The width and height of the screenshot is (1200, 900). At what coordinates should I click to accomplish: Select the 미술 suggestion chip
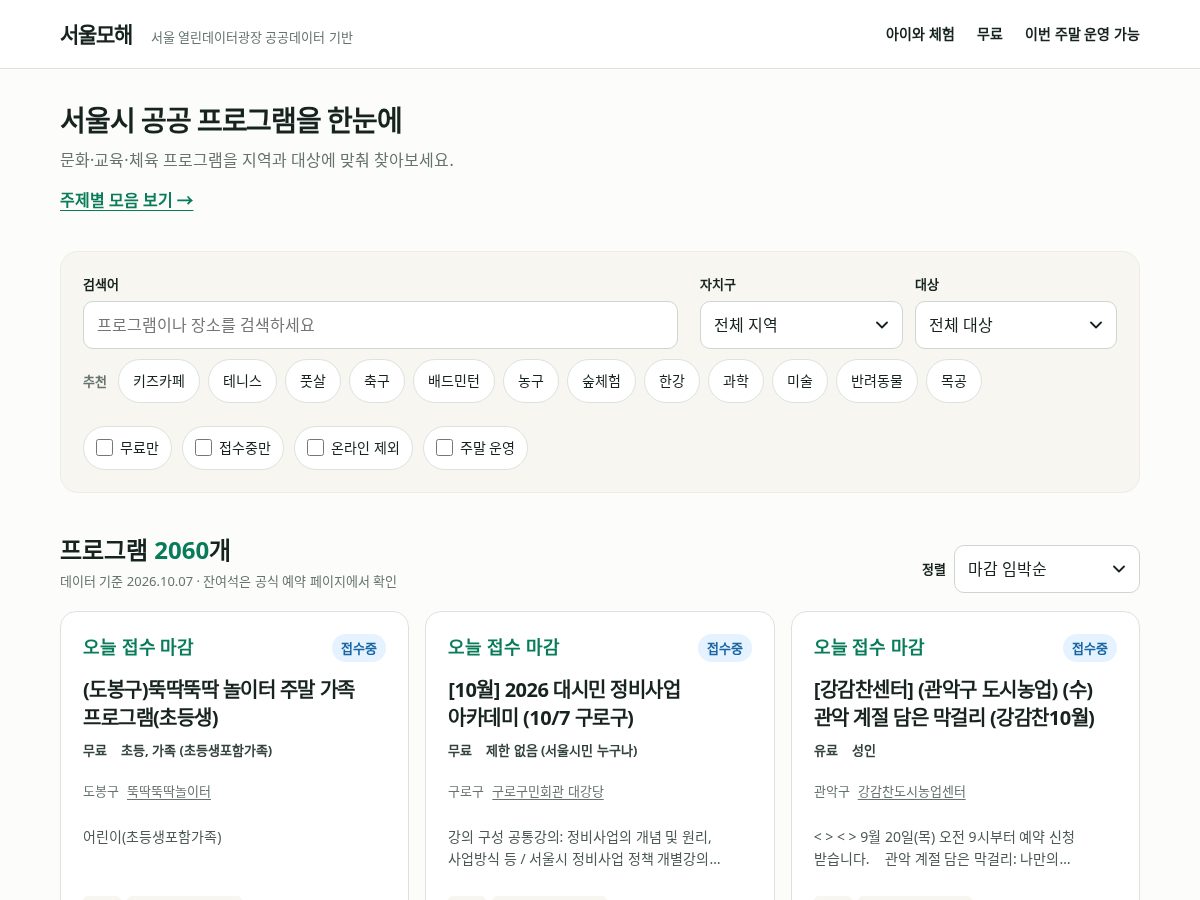click(x=800, y=381)
